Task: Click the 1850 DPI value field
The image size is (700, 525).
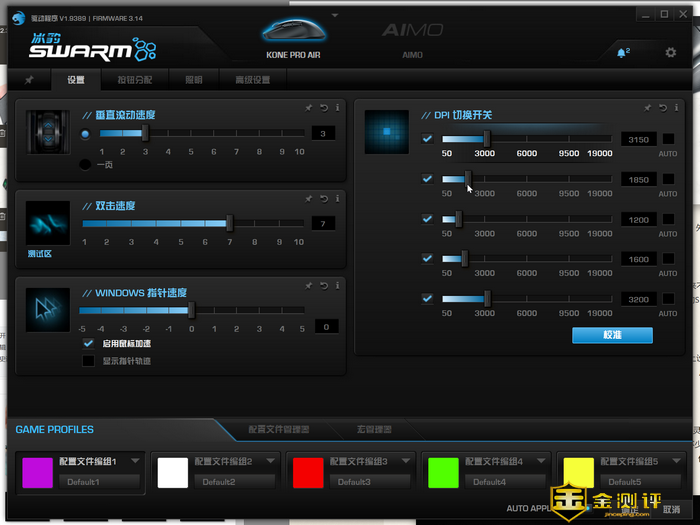Action: click(x=636, y=179)
